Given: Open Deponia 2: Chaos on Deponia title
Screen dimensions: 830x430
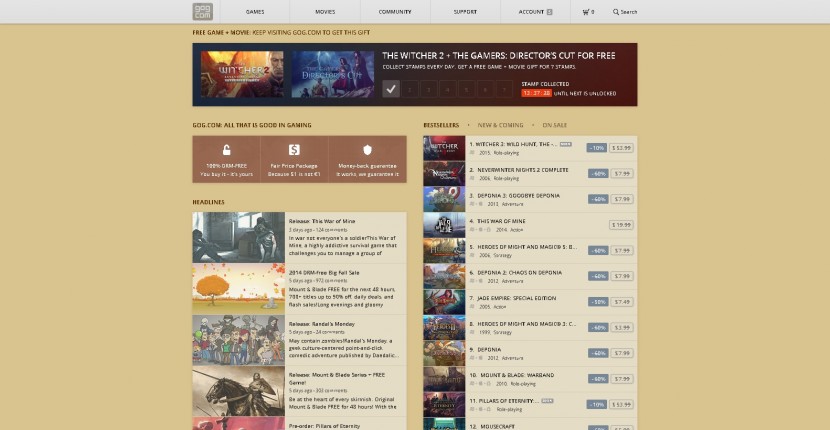Looking at the screenshot, I should coord(518,272).
